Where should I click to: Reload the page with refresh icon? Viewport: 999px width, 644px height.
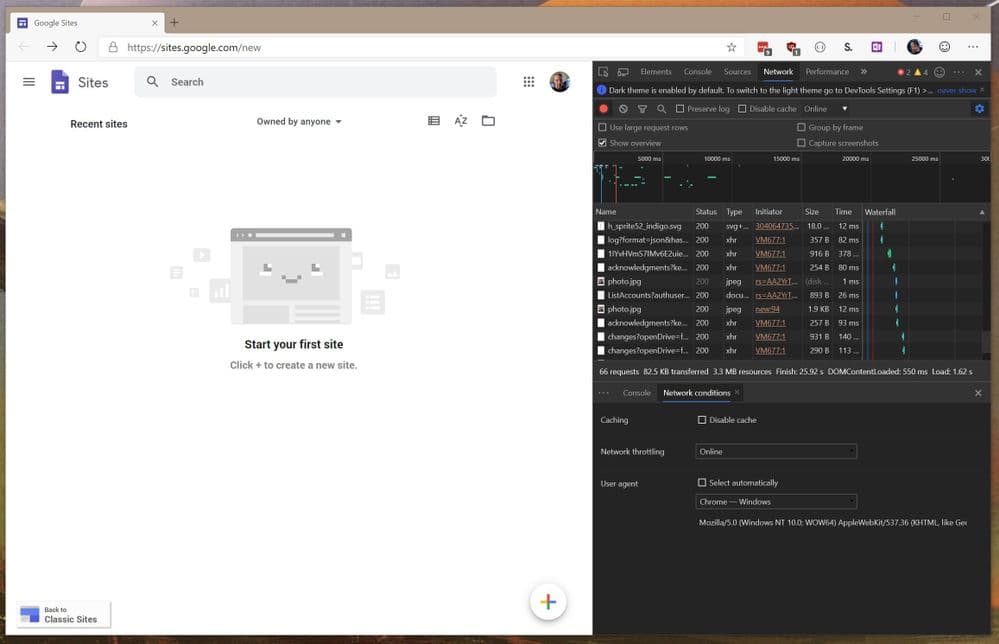(x=80, y=47)
